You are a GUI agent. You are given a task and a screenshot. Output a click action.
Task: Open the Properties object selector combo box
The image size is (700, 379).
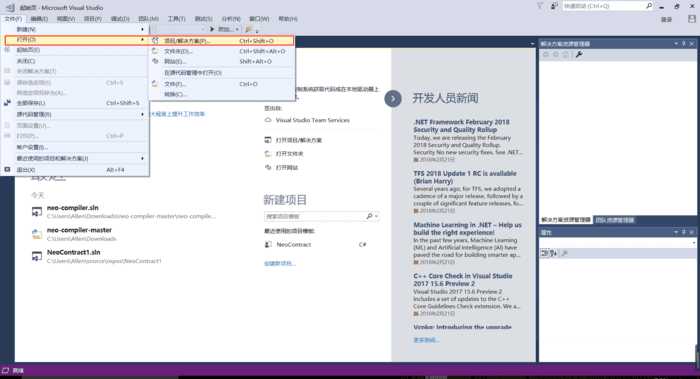pyautogui.click(x=618, y=243)
